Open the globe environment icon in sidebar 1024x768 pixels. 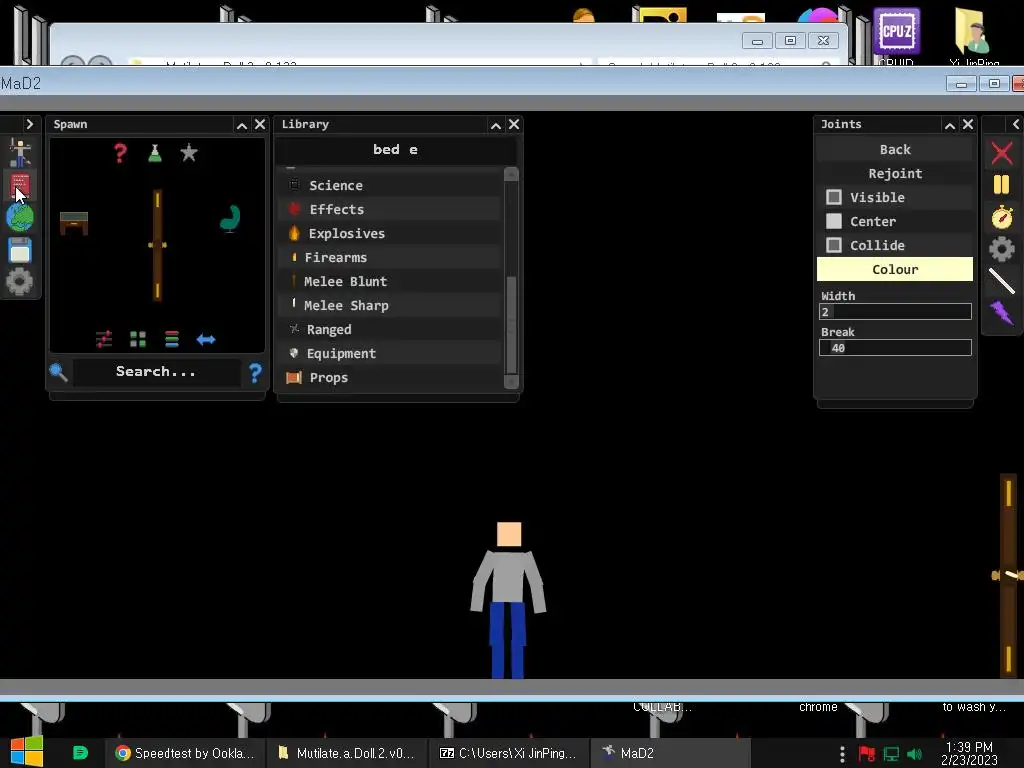(20, 217)
